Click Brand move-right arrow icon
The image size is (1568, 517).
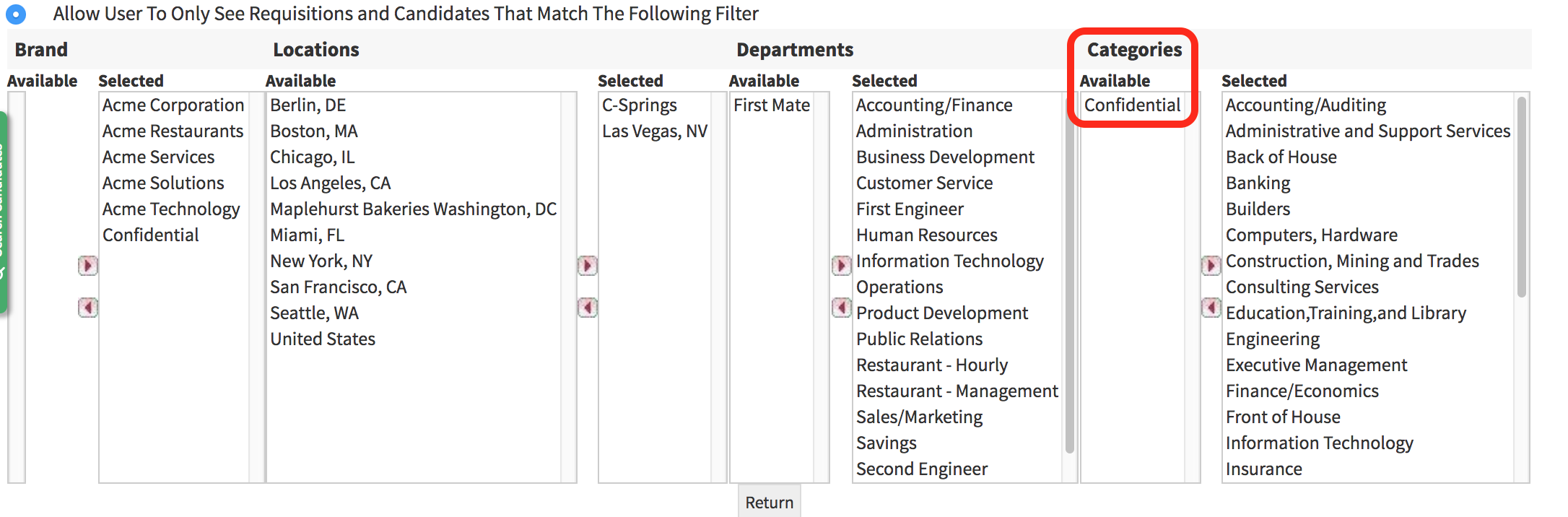tap(87, 266)
